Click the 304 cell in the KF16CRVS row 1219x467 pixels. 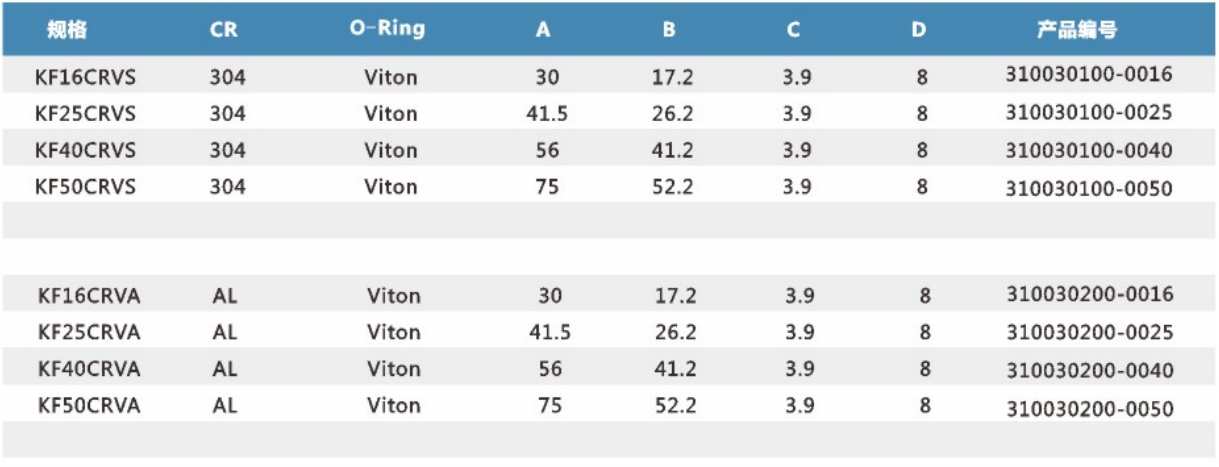[x=228, y=77]
